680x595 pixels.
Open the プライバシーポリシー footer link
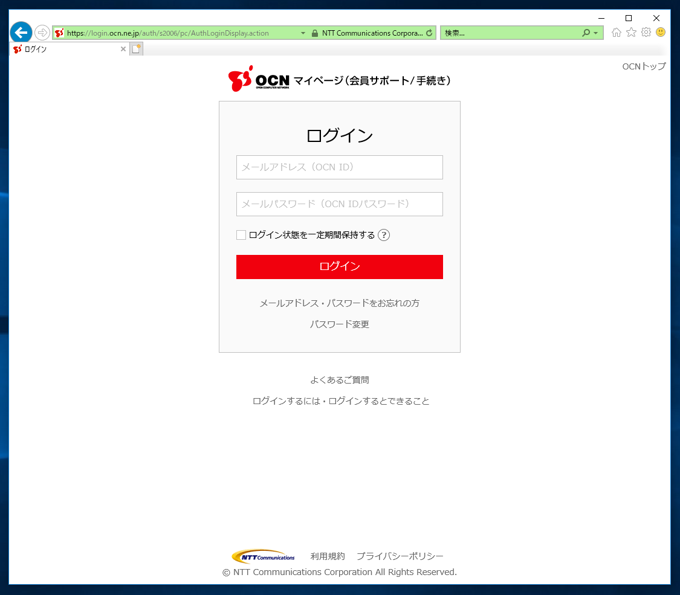pyautogui.click(x=400, y=556)
